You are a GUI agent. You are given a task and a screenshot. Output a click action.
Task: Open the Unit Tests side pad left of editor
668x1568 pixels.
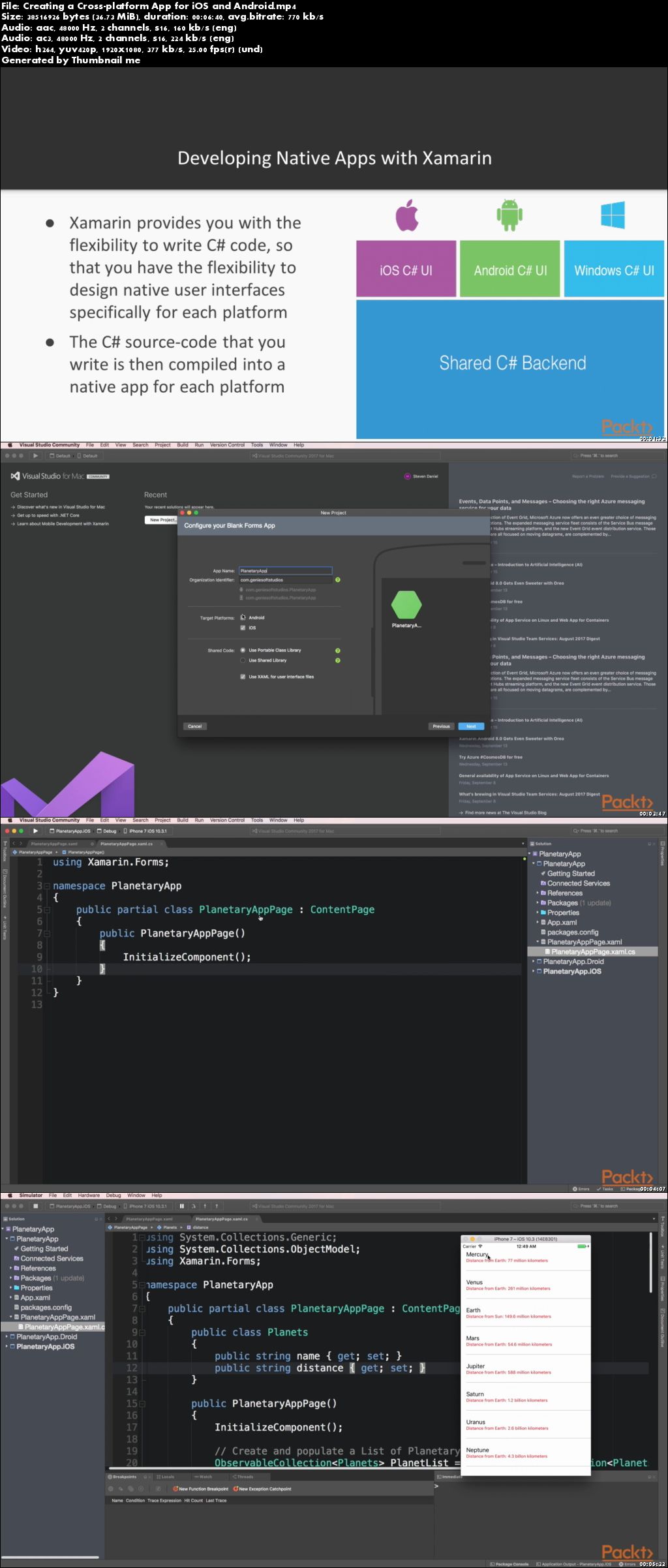coord(5,929)
